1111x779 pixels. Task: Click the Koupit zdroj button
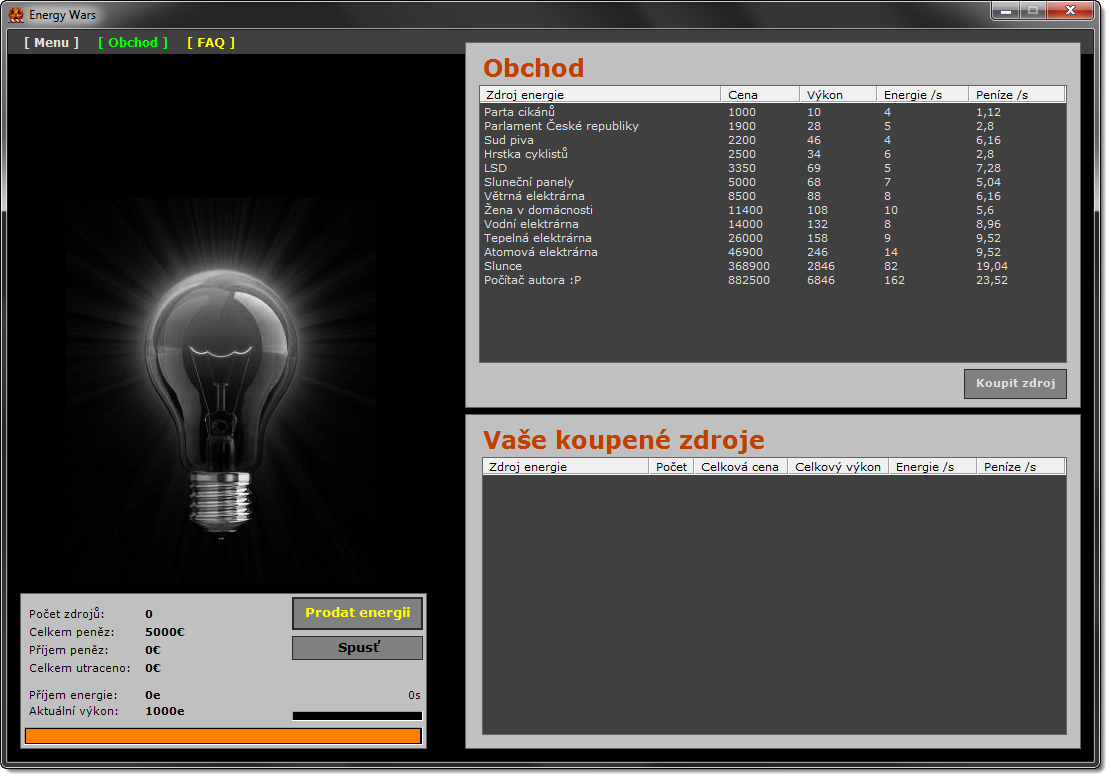1015,384
